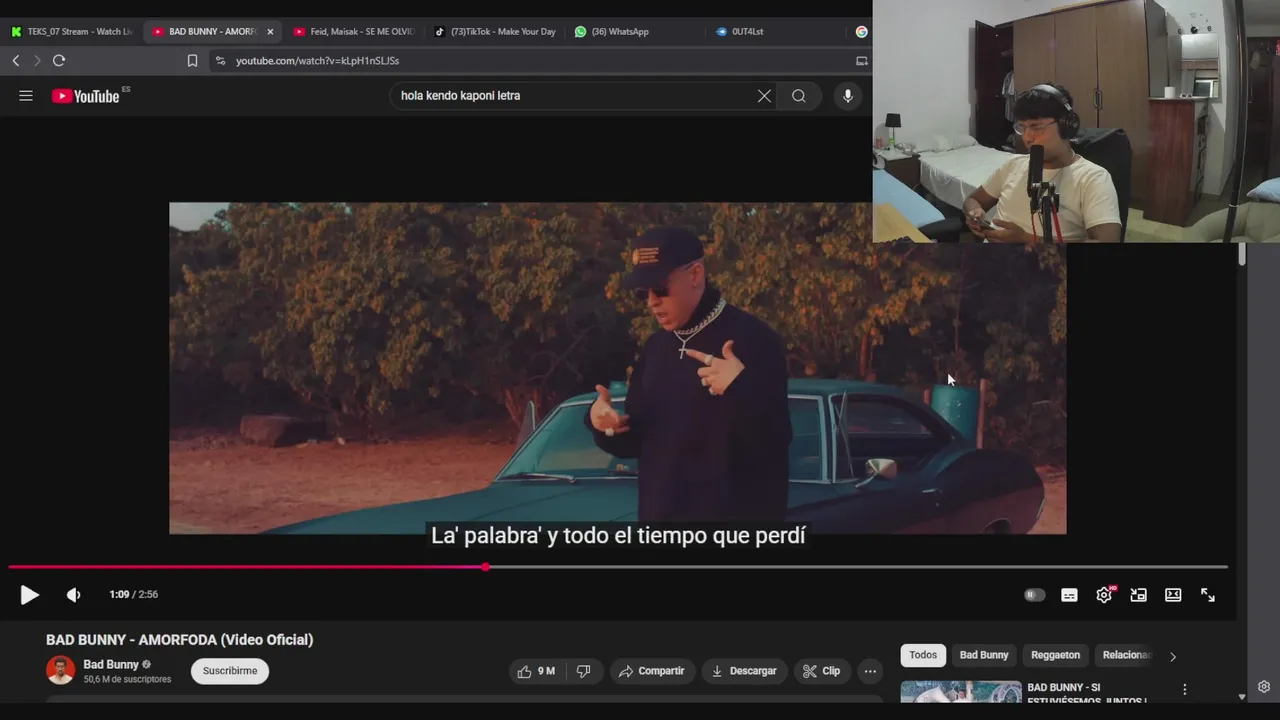Subscribe with the Suscribirme button
The height and width of the screenshot is (720, 1280).
[230, 671]
